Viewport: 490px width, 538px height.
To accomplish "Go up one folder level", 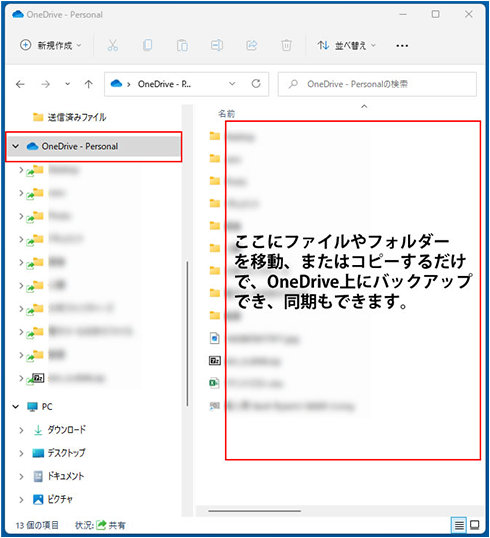I will (89, 84).
